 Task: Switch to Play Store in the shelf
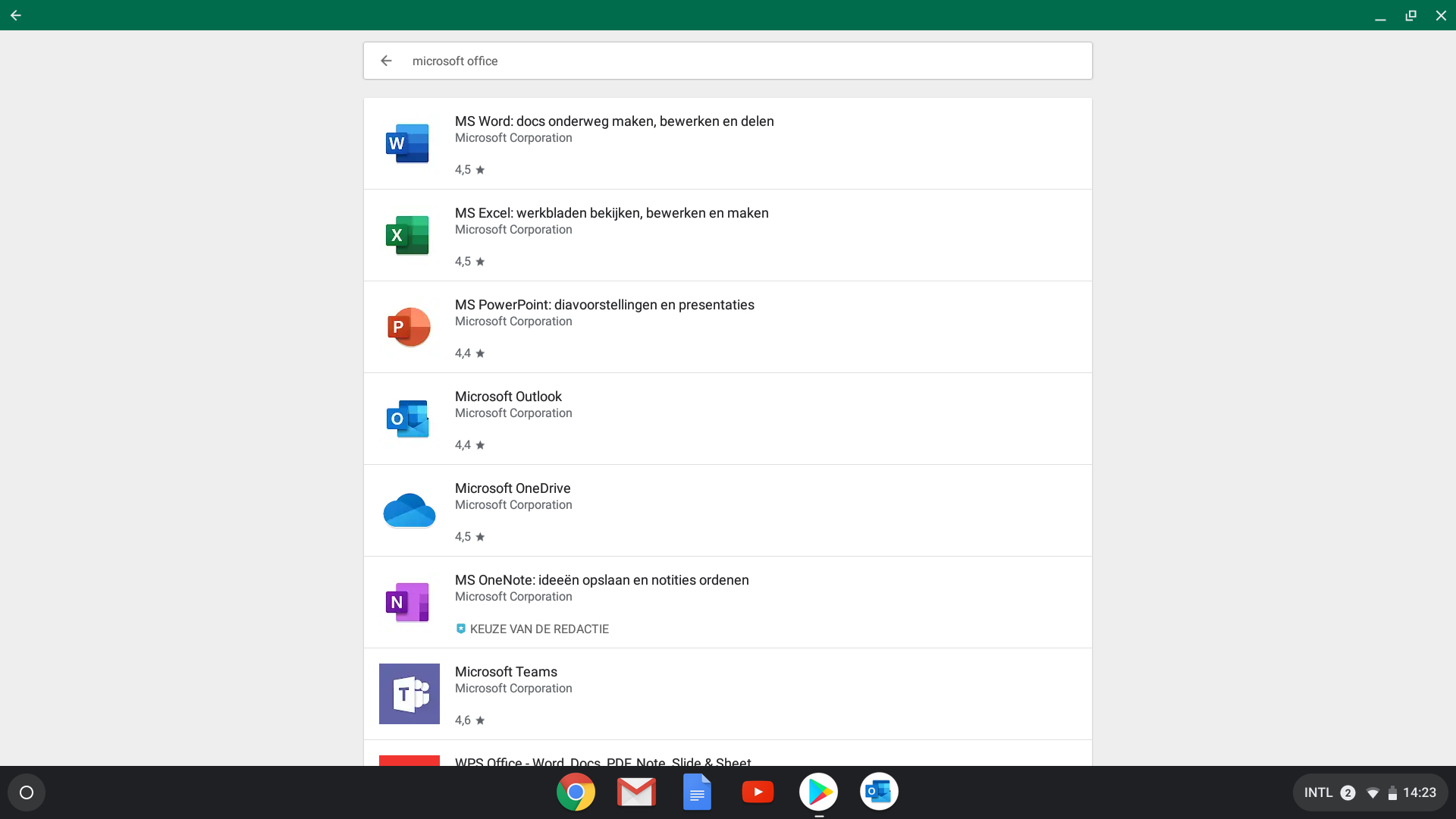818,792
